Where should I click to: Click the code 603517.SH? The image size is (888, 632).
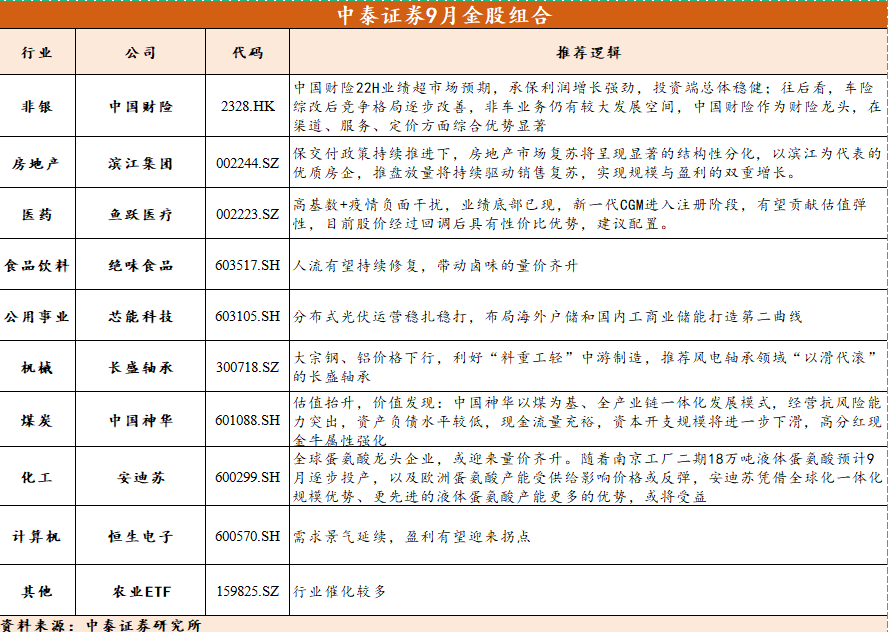click(x=247, y=265)
